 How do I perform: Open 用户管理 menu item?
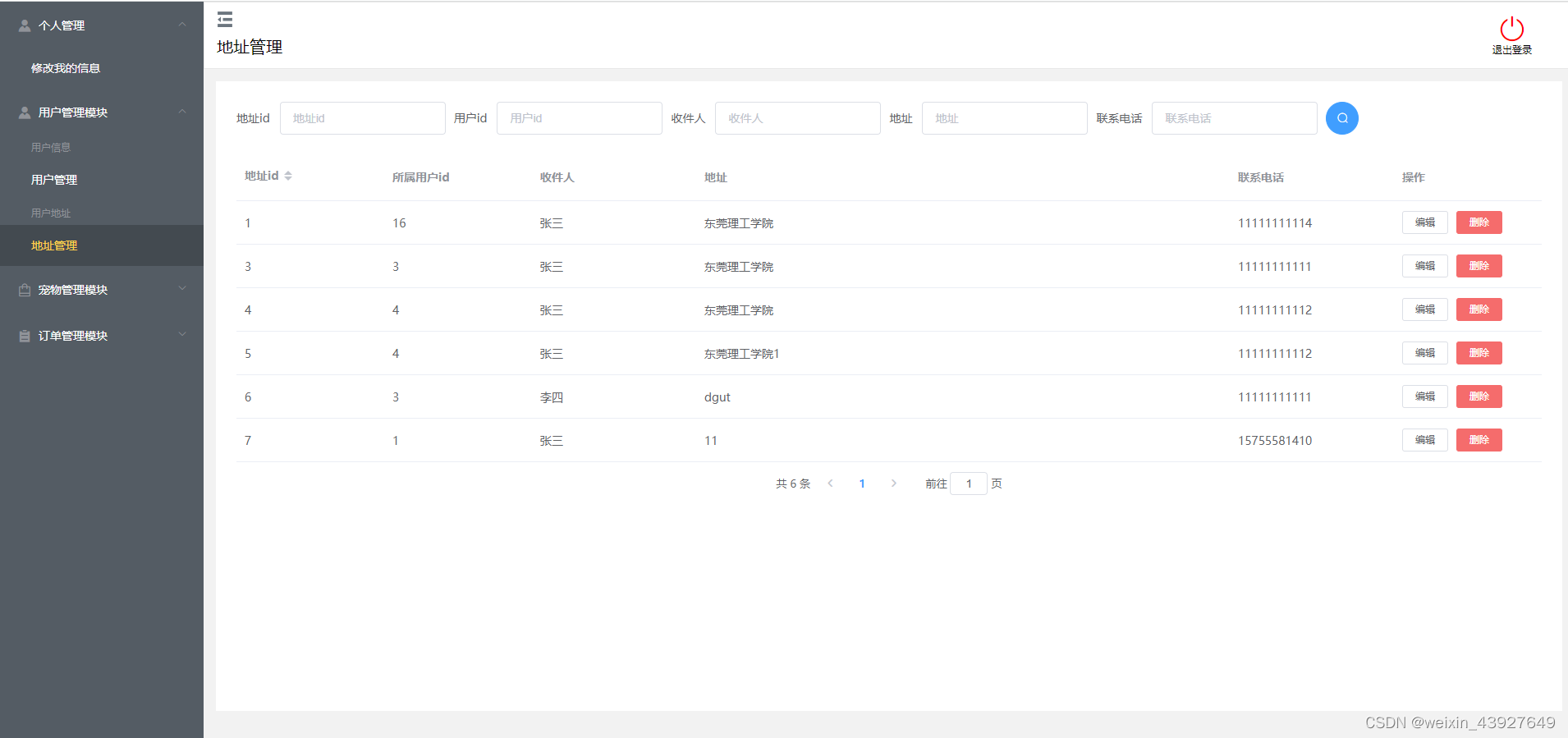click(x=102, y=180)
